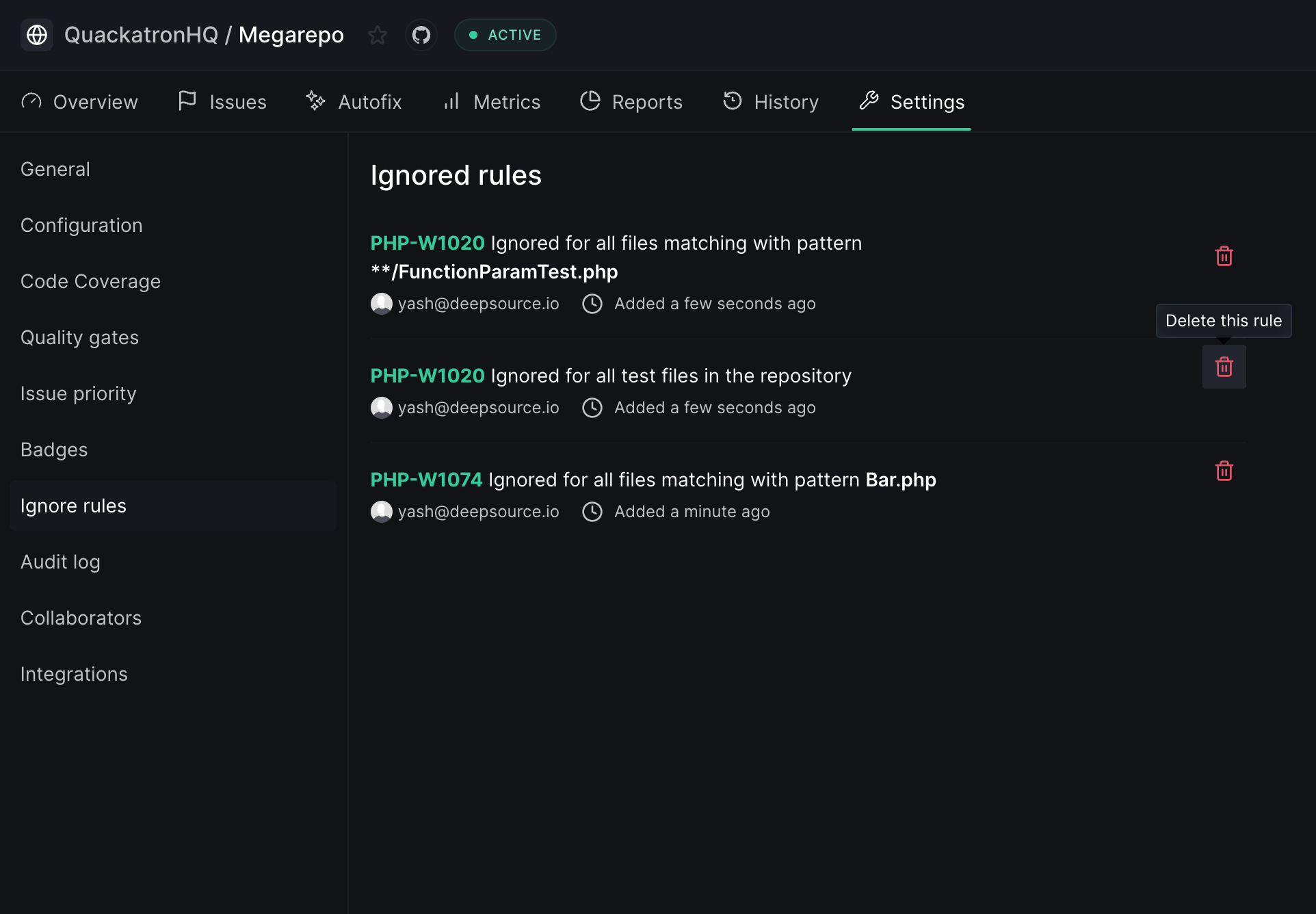Delete the FunctionParamTest.php ignore rule
Image resolution: width=1316 pixels, height=914 pixels.
1224,256
